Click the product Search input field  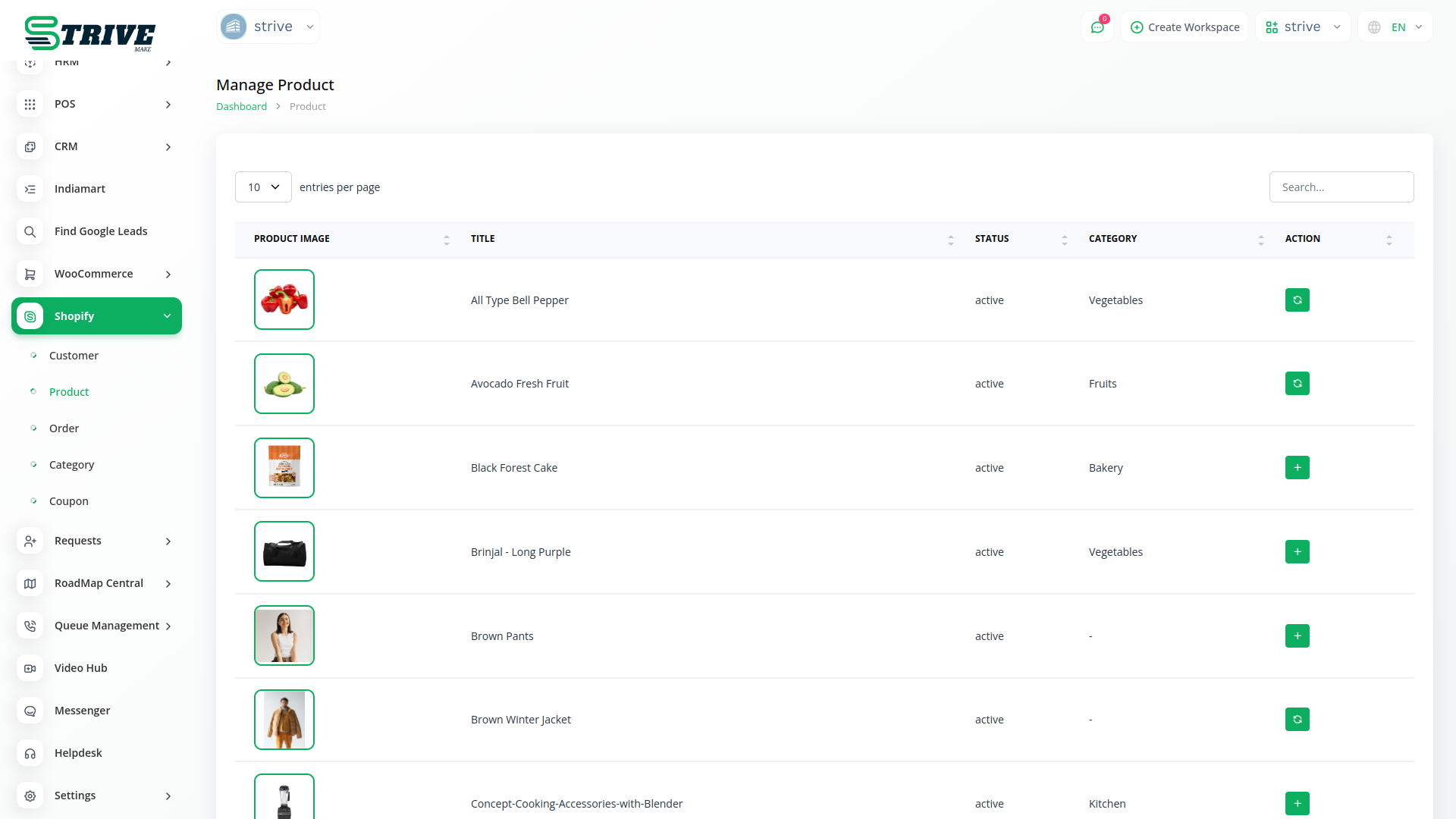click(1341, 187)
